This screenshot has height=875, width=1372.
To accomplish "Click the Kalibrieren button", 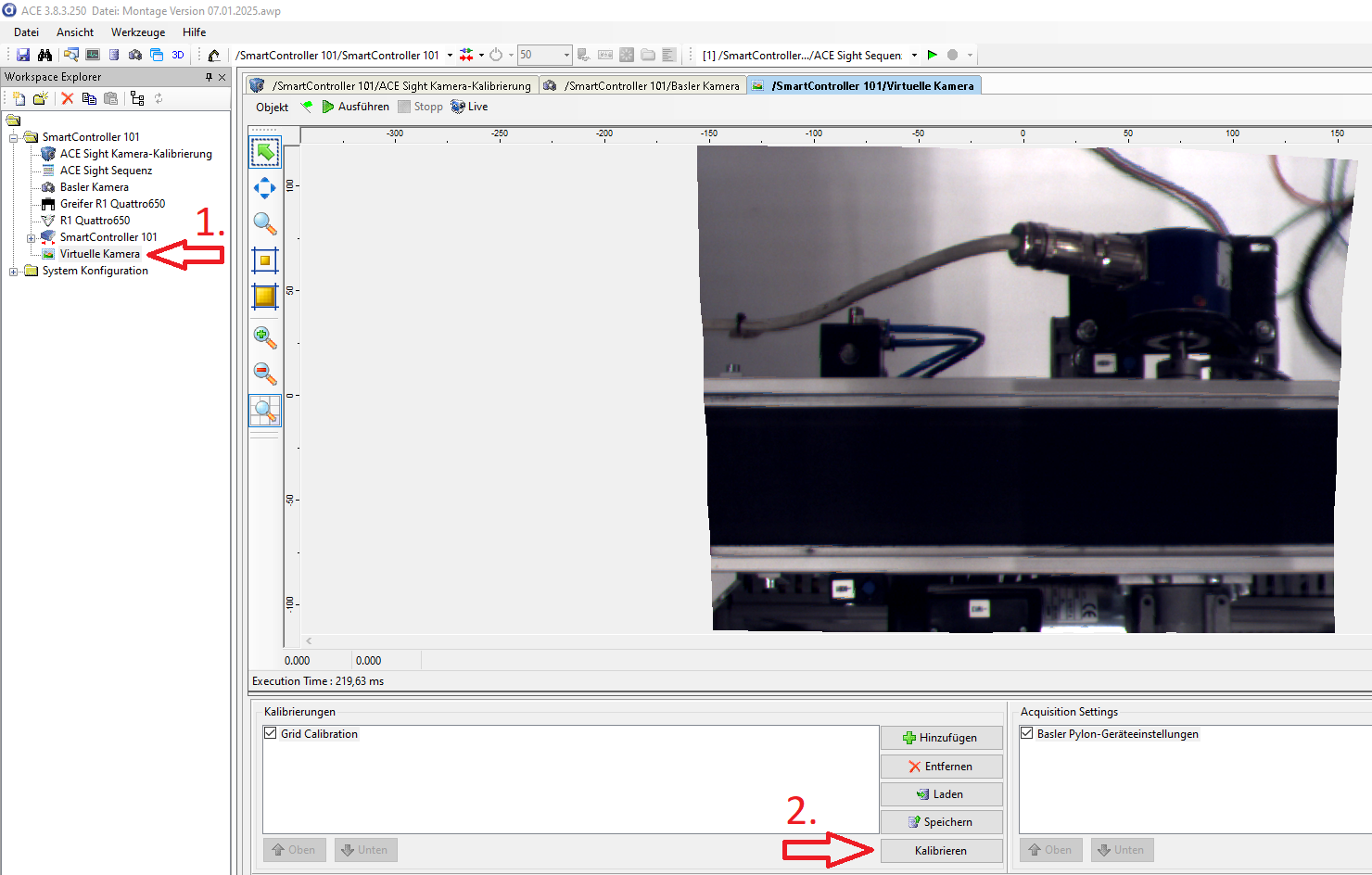I will pyautogui.click(x=941, y=850).
